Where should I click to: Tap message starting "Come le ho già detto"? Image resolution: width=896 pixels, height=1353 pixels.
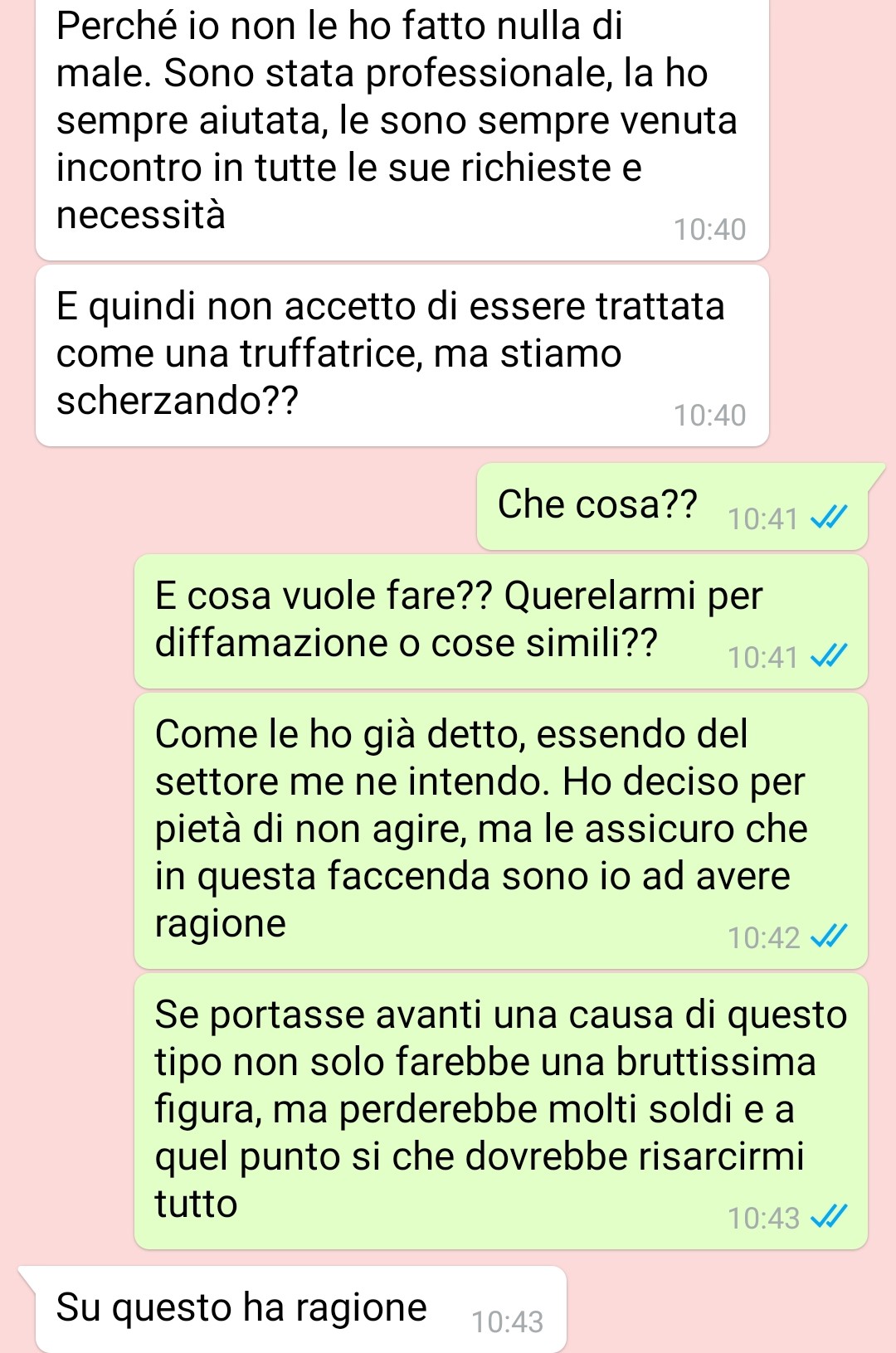501,831
